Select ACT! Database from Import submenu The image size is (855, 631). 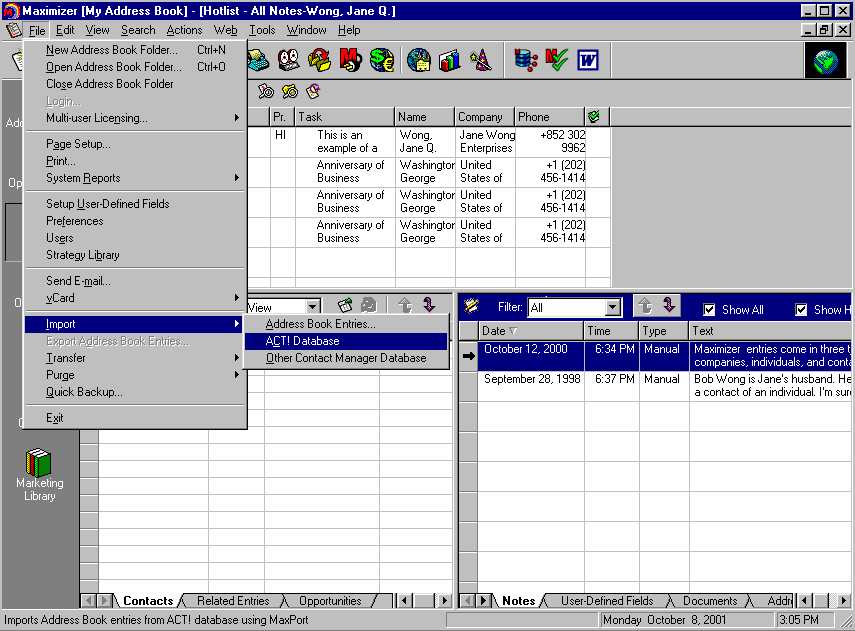point(302,341)
